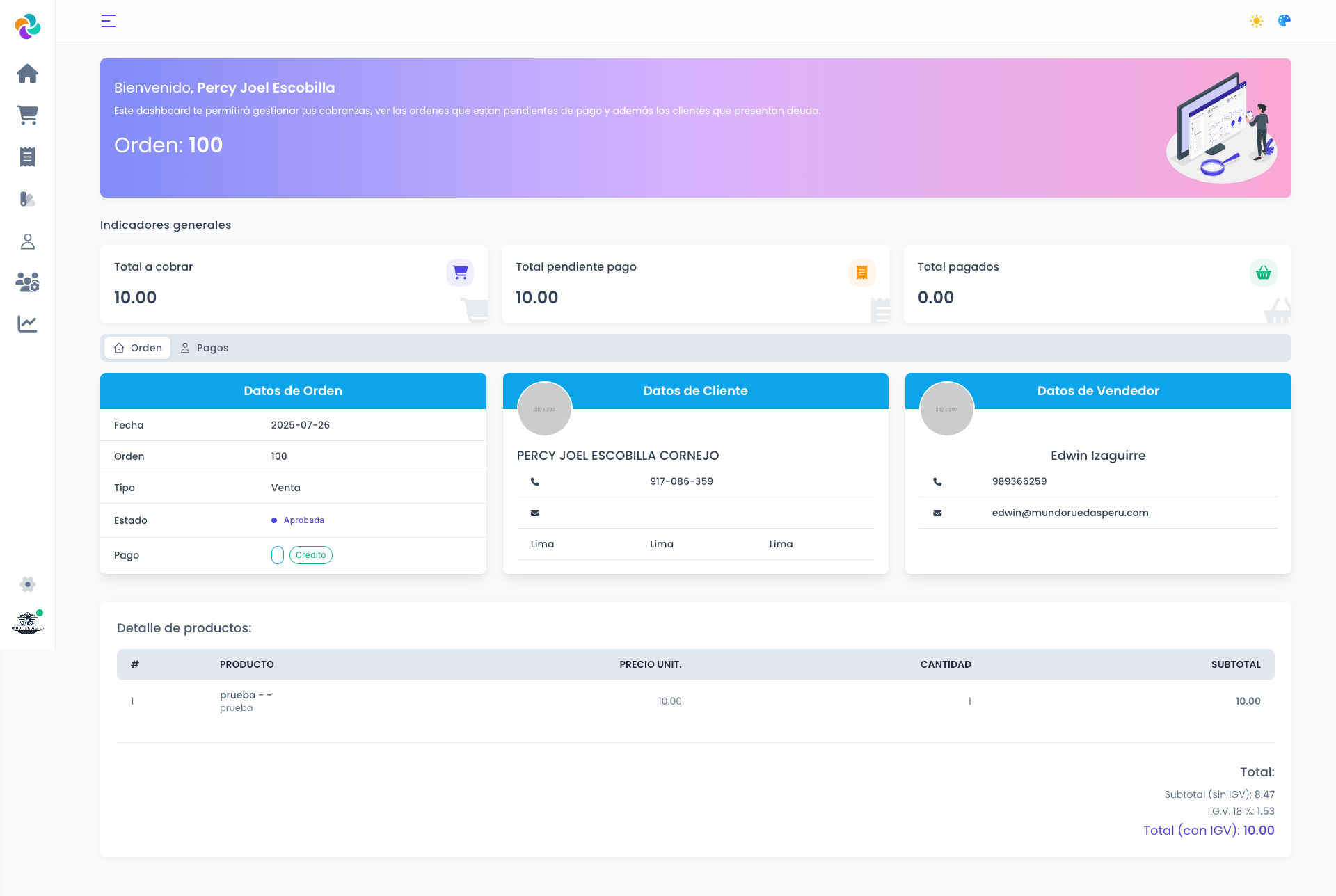This screenshot has height=896, width=1336.
Task: Click the company avatar in sidebar
Action: tap(27, 623)
